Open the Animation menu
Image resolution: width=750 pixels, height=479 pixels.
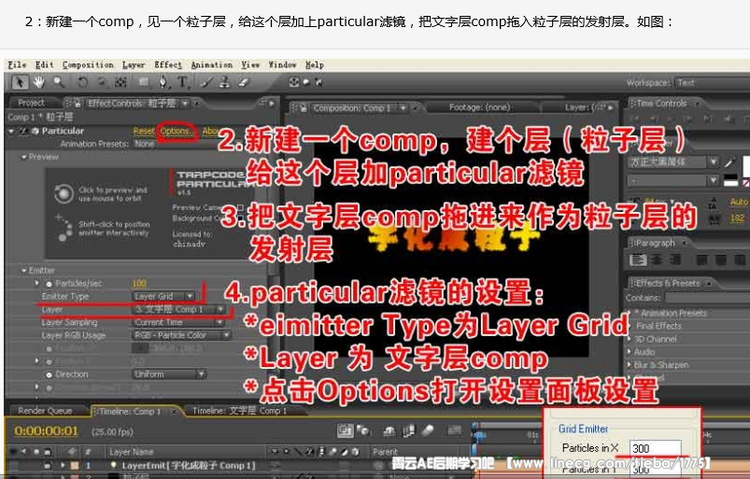[211, 65]
